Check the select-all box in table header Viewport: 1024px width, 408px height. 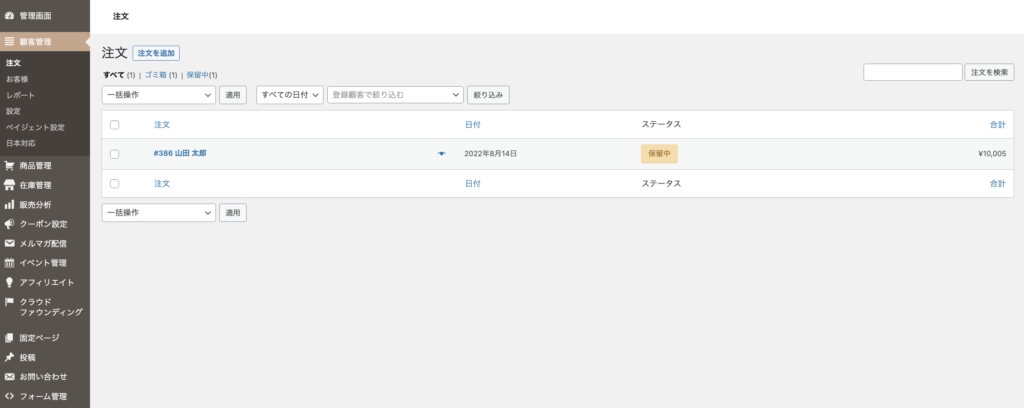pos(114,125)
